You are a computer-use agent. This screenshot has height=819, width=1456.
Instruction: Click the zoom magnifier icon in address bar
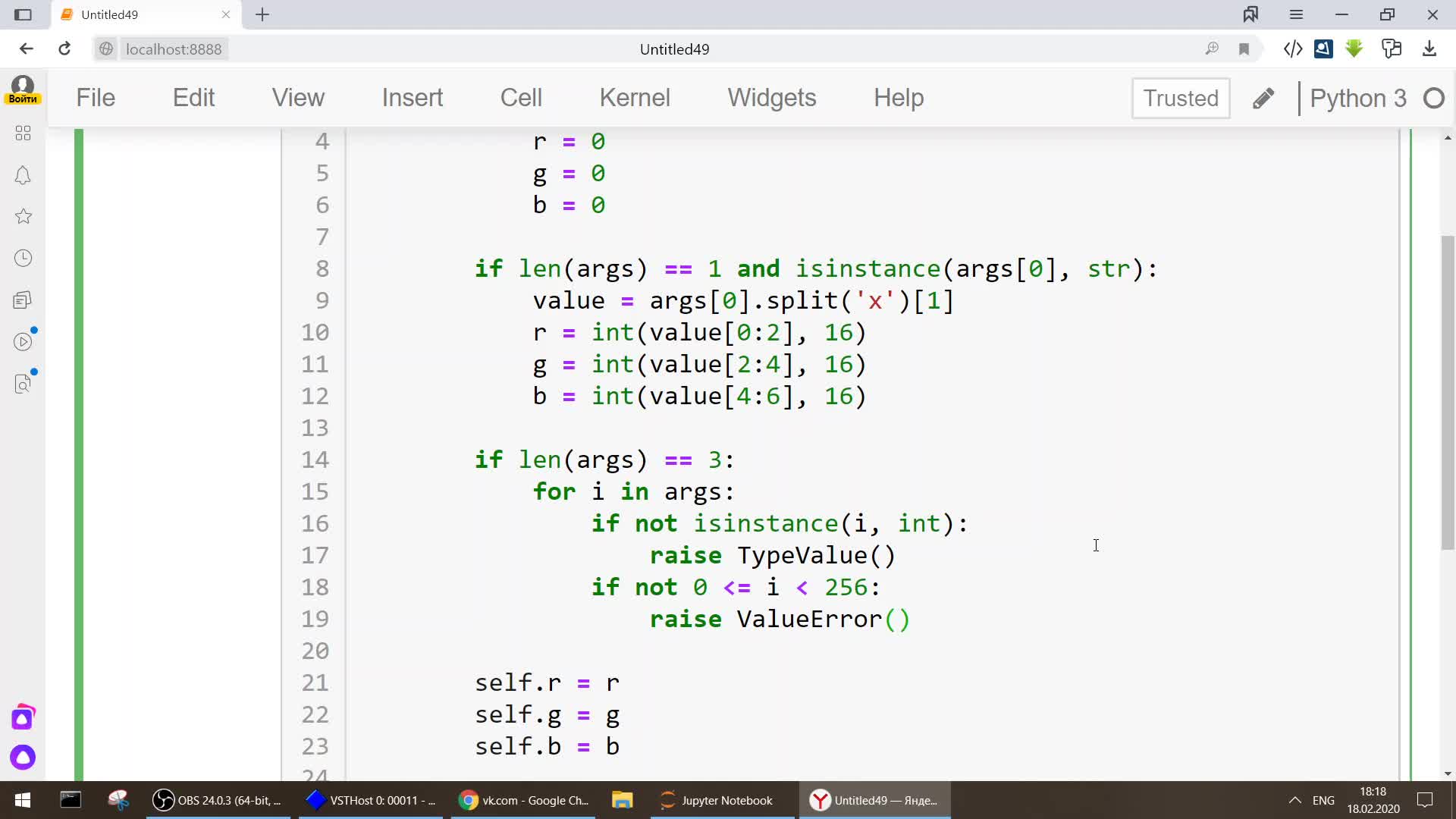(1212, 49)
